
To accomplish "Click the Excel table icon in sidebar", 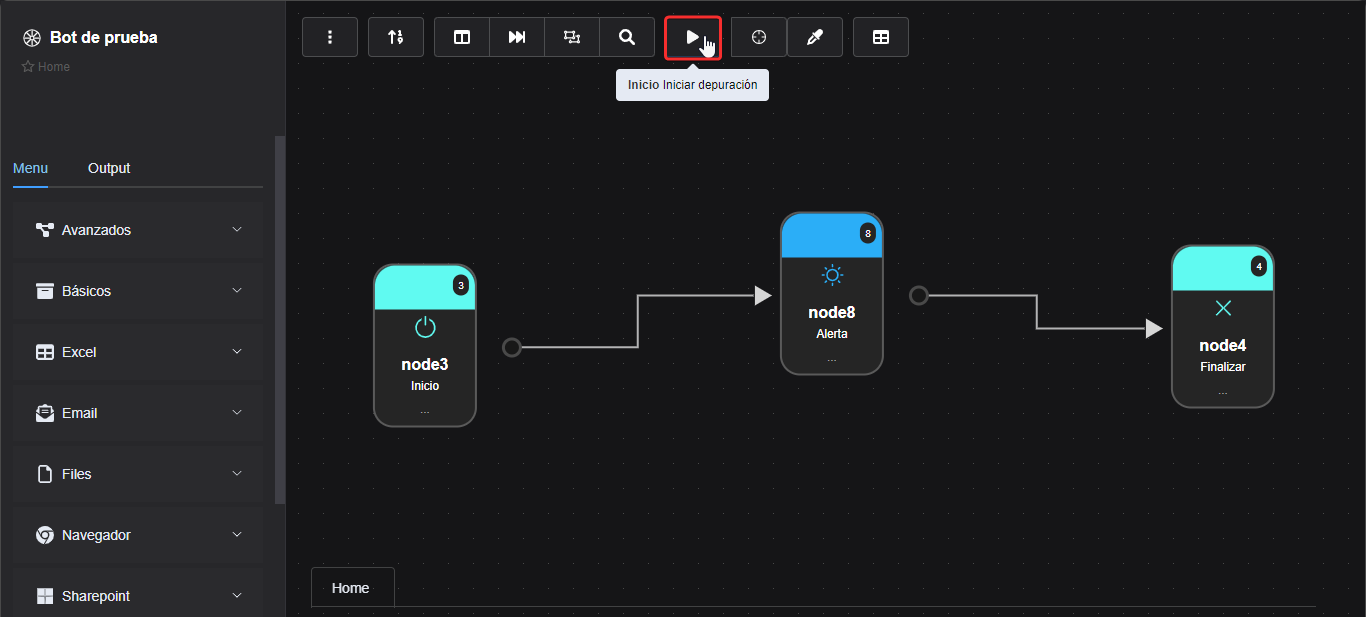I will tap(45, 352).
